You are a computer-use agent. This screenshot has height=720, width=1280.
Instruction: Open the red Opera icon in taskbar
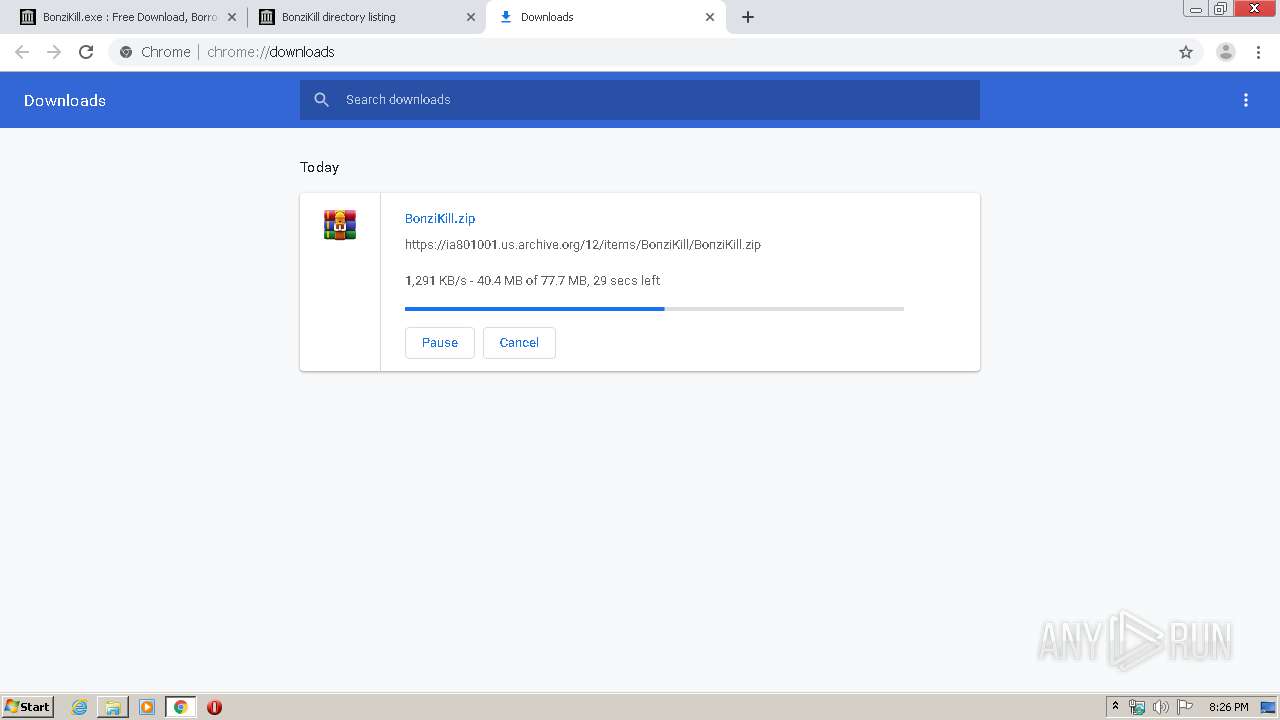tap(214, 707)
